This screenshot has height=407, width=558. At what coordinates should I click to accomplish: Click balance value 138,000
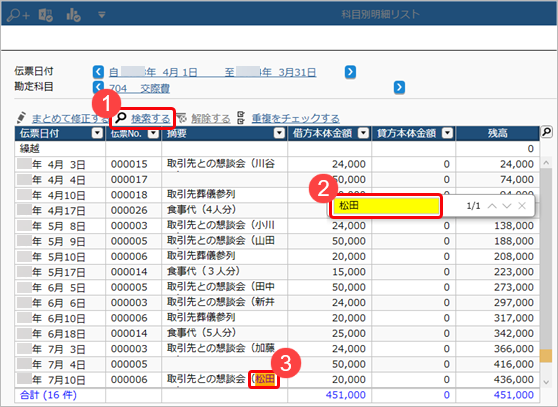pos(514,226)
